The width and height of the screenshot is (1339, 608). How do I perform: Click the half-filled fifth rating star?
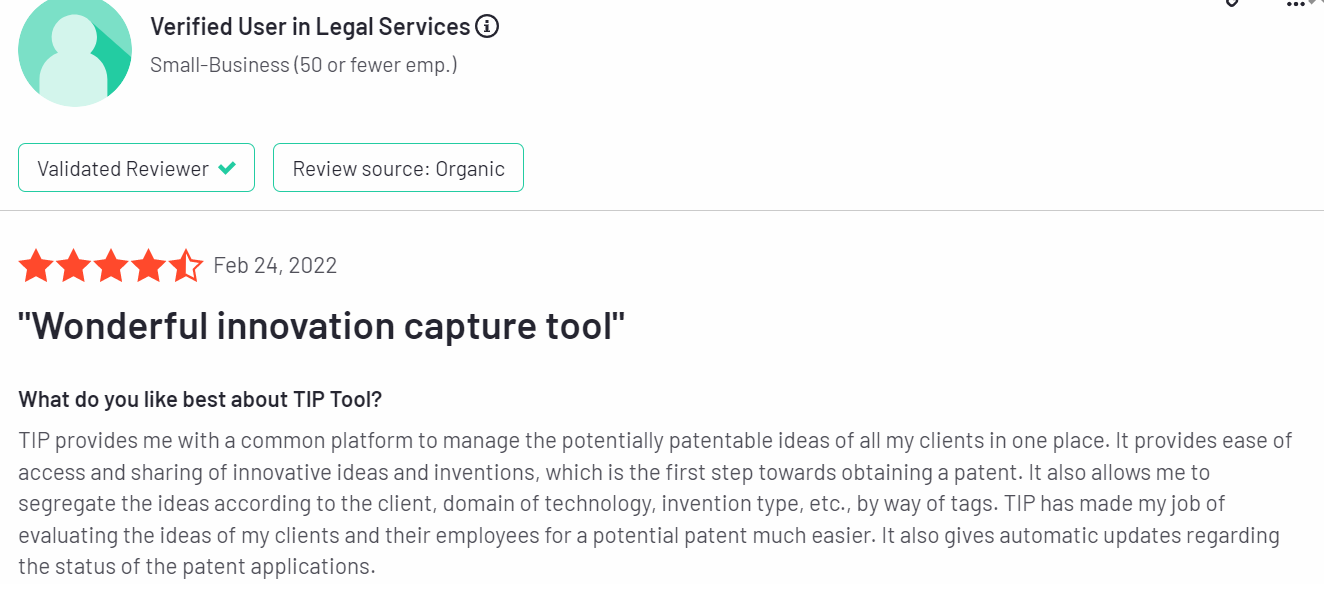tap(186, 266)
